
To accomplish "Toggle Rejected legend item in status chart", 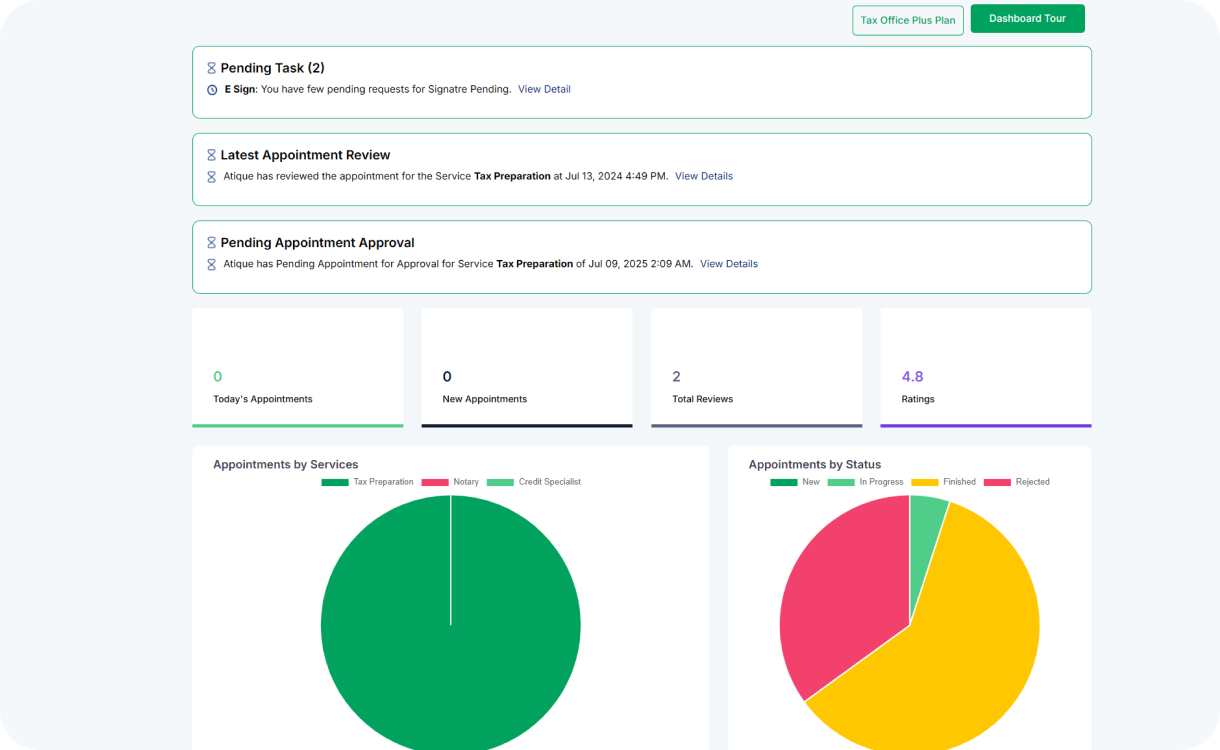I will coord(1017,482).
